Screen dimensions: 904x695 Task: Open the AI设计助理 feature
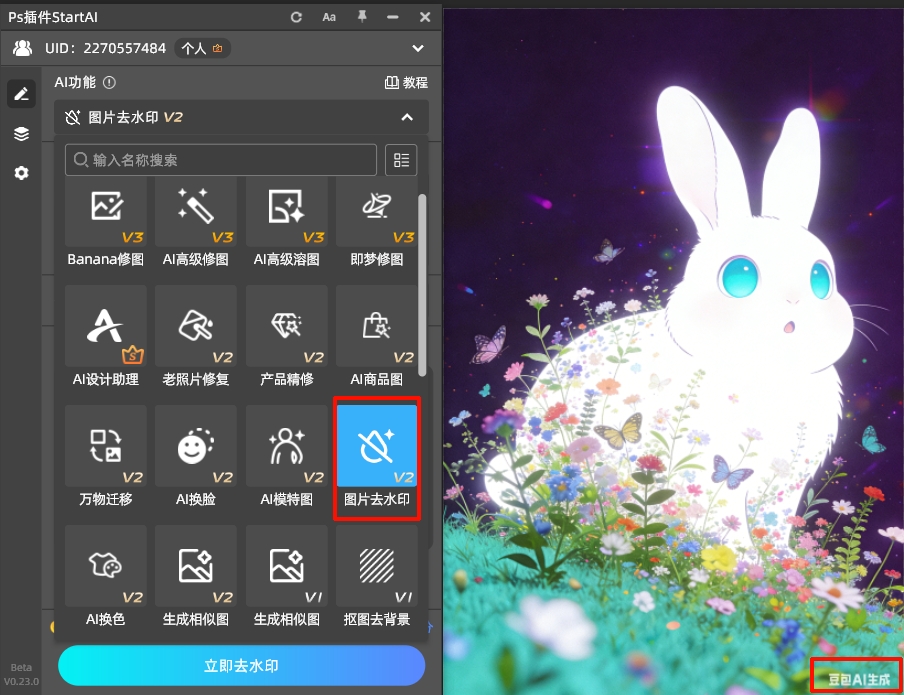(106, 326)
